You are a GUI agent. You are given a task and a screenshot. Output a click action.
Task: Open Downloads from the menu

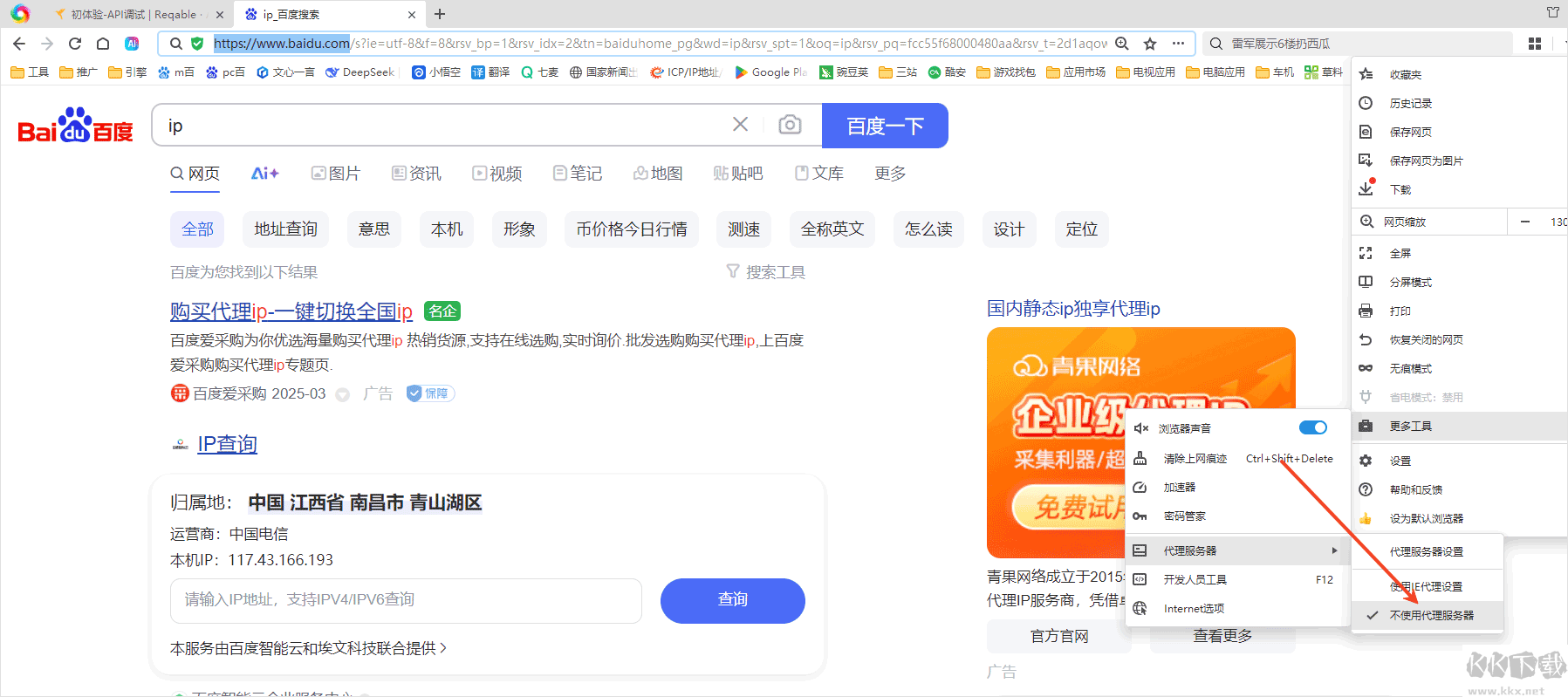pos(1460,190)
